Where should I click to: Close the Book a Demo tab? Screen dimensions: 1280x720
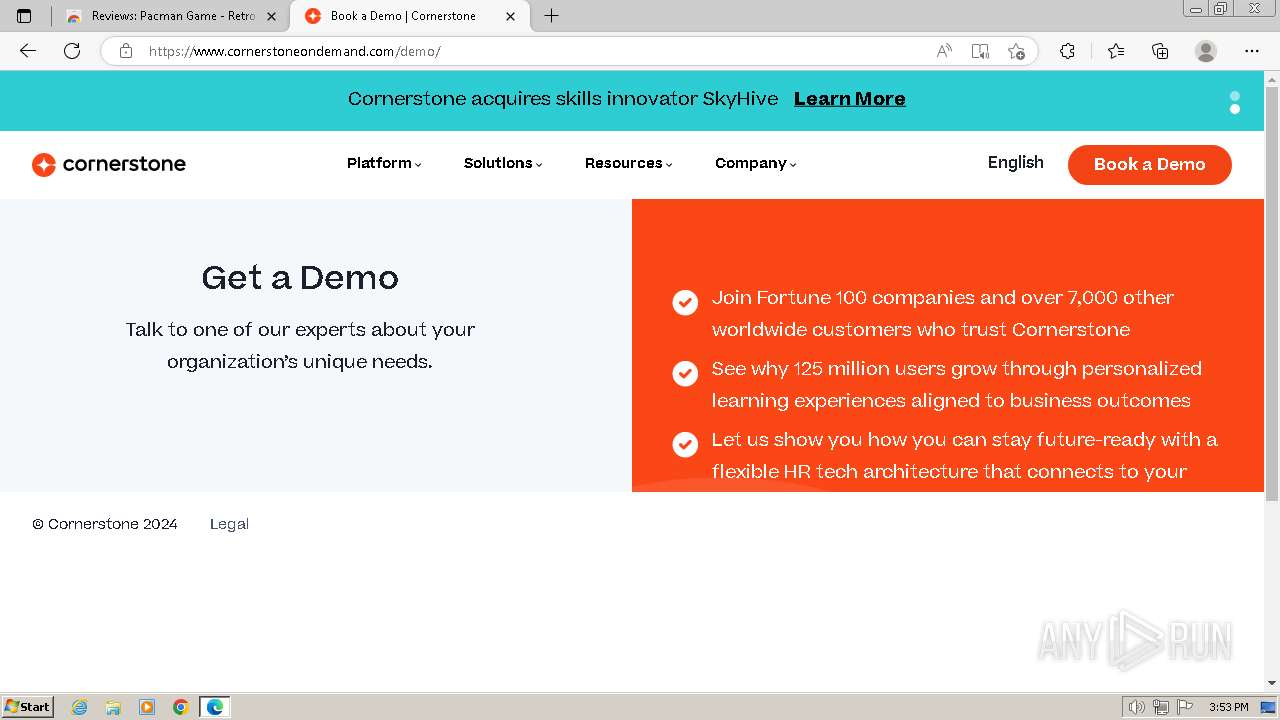[x=511, y=16]
